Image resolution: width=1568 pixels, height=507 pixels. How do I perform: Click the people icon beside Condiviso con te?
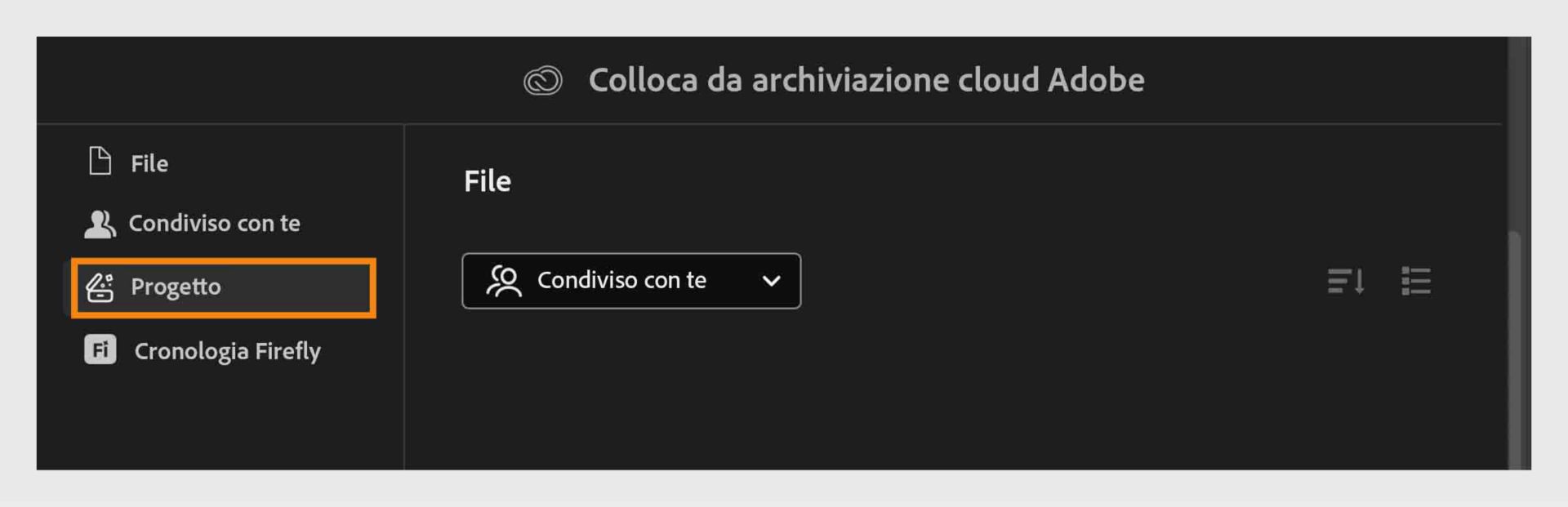click(x=100, y=222)
